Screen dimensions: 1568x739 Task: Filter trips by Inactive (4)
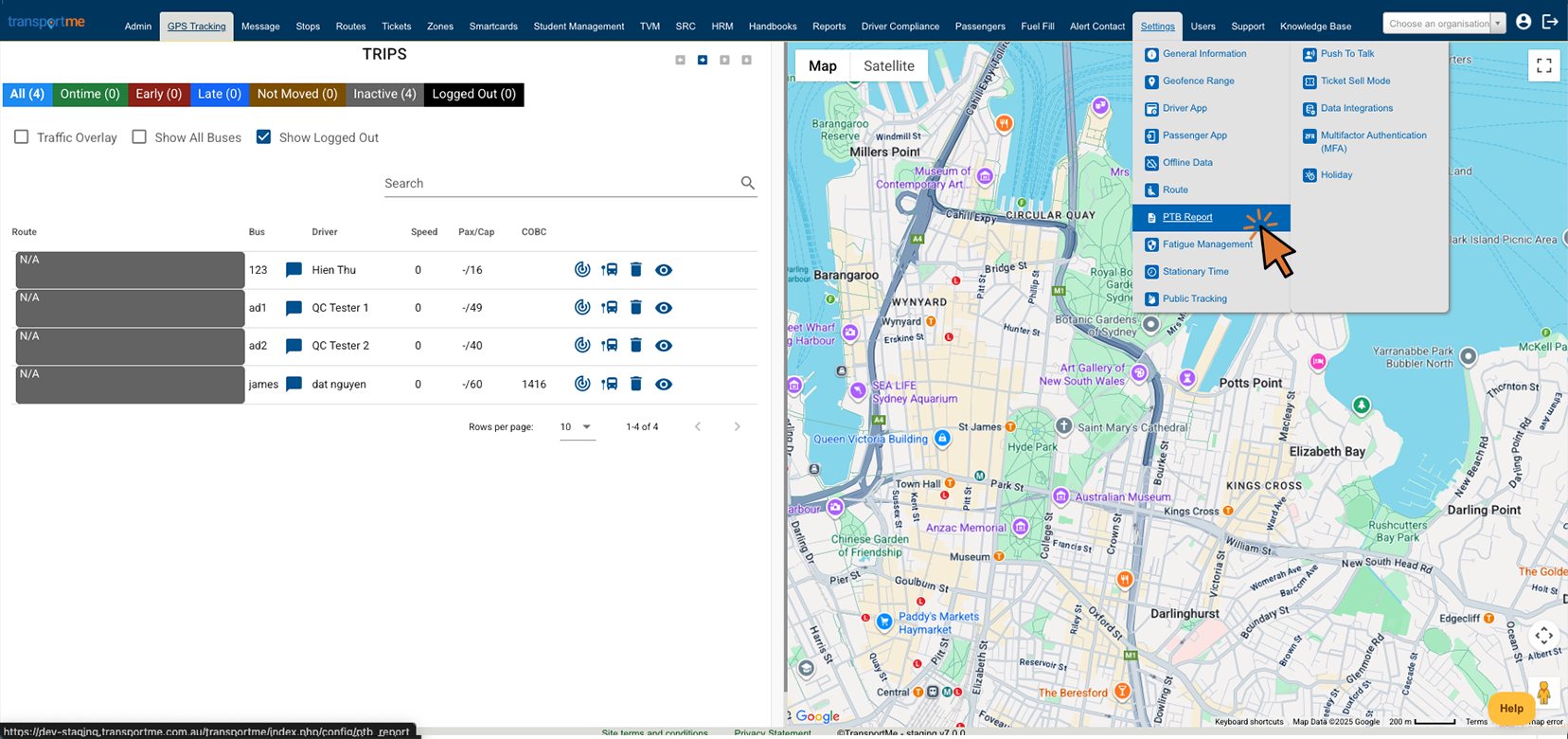coord(384,94)
